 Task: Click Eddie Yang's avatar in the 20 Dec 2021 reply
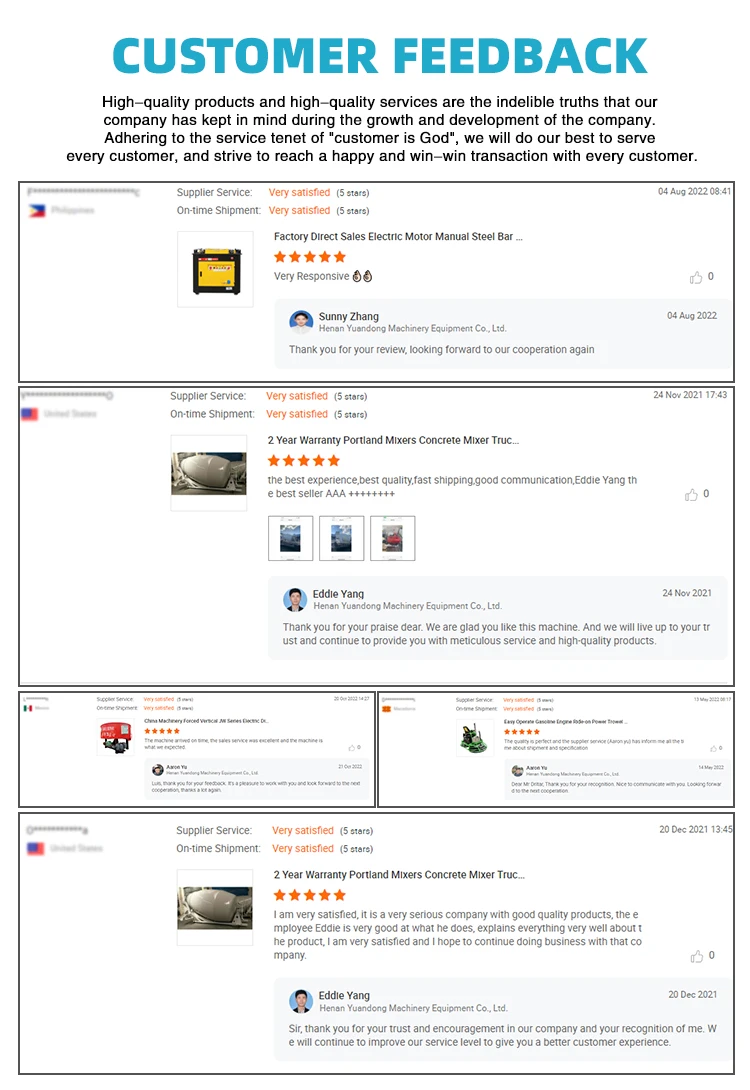click(301, 1001)
